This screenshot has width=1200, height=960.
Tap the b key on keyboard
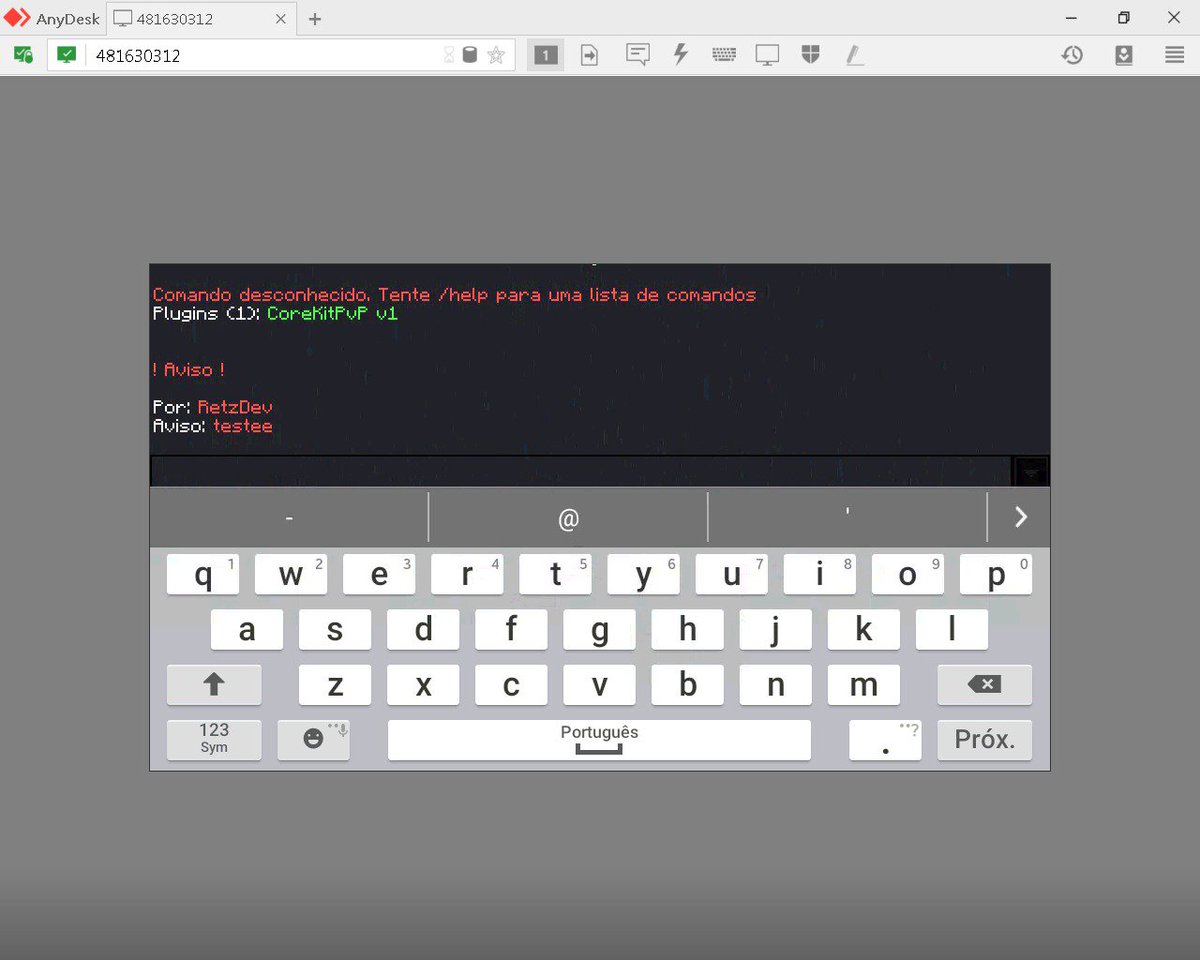click(688, 685)
